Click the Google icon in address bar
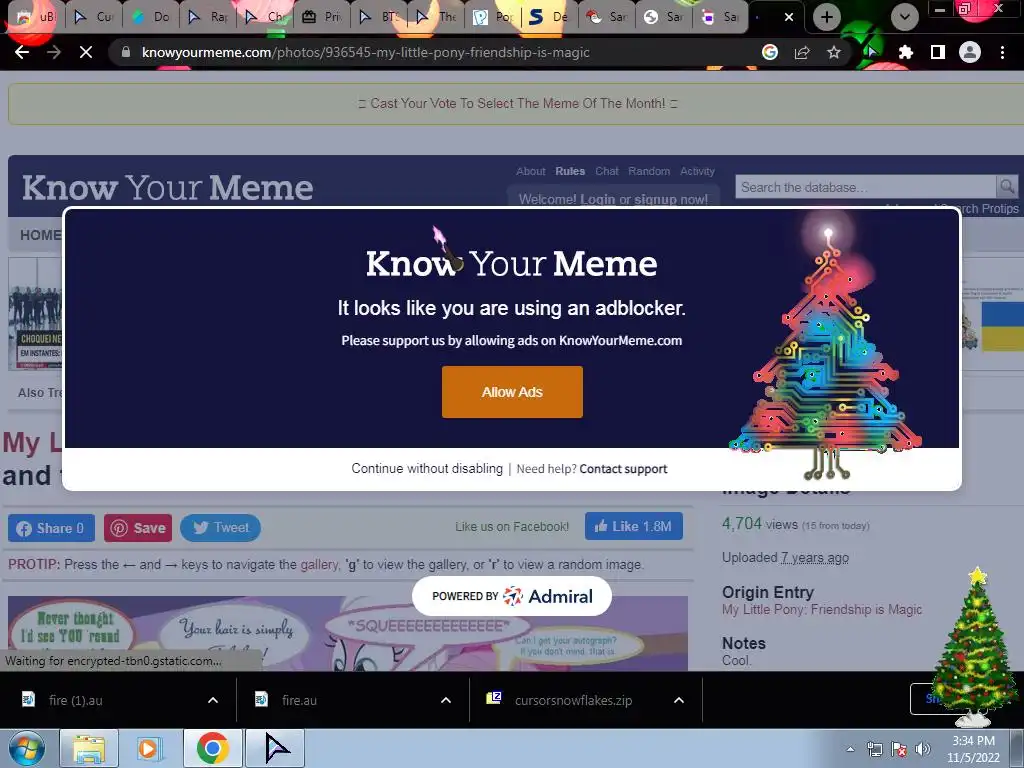 pos(770,52)
